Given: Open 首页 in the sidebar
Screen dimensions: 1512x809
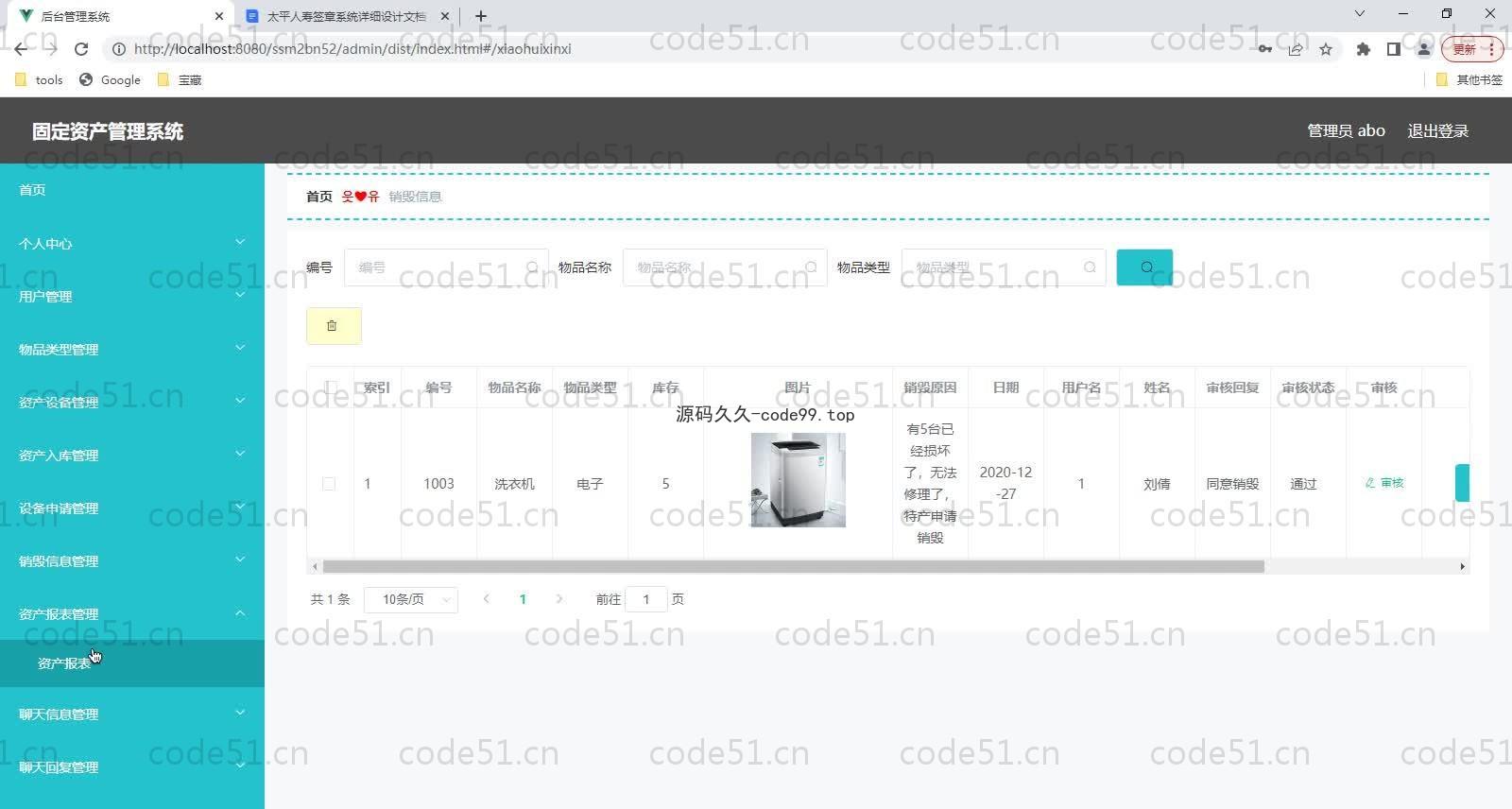Looking at the screenshot, I should point(132,190).
